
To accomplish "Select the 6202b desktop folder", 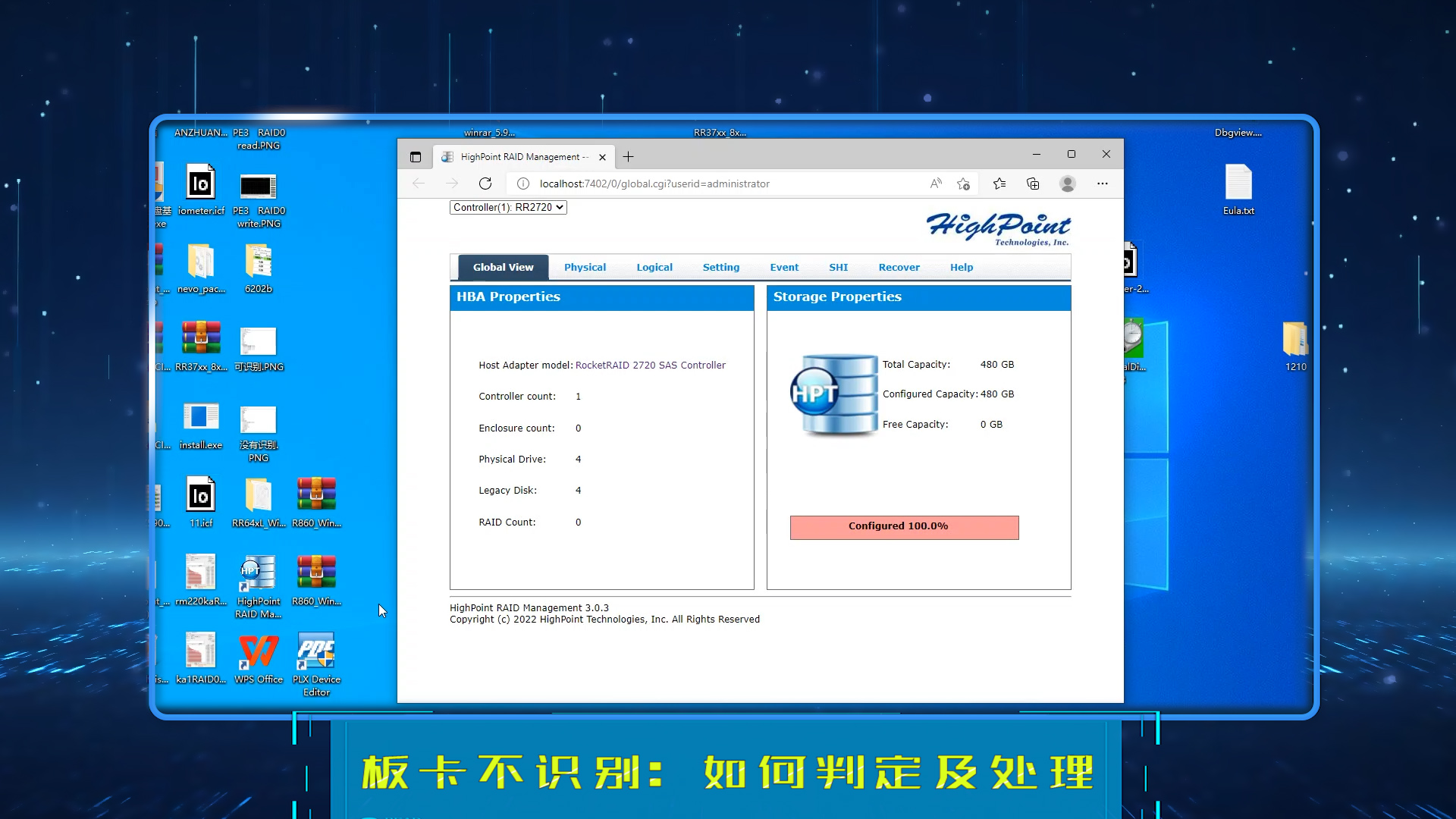I will tap(259, 268).
